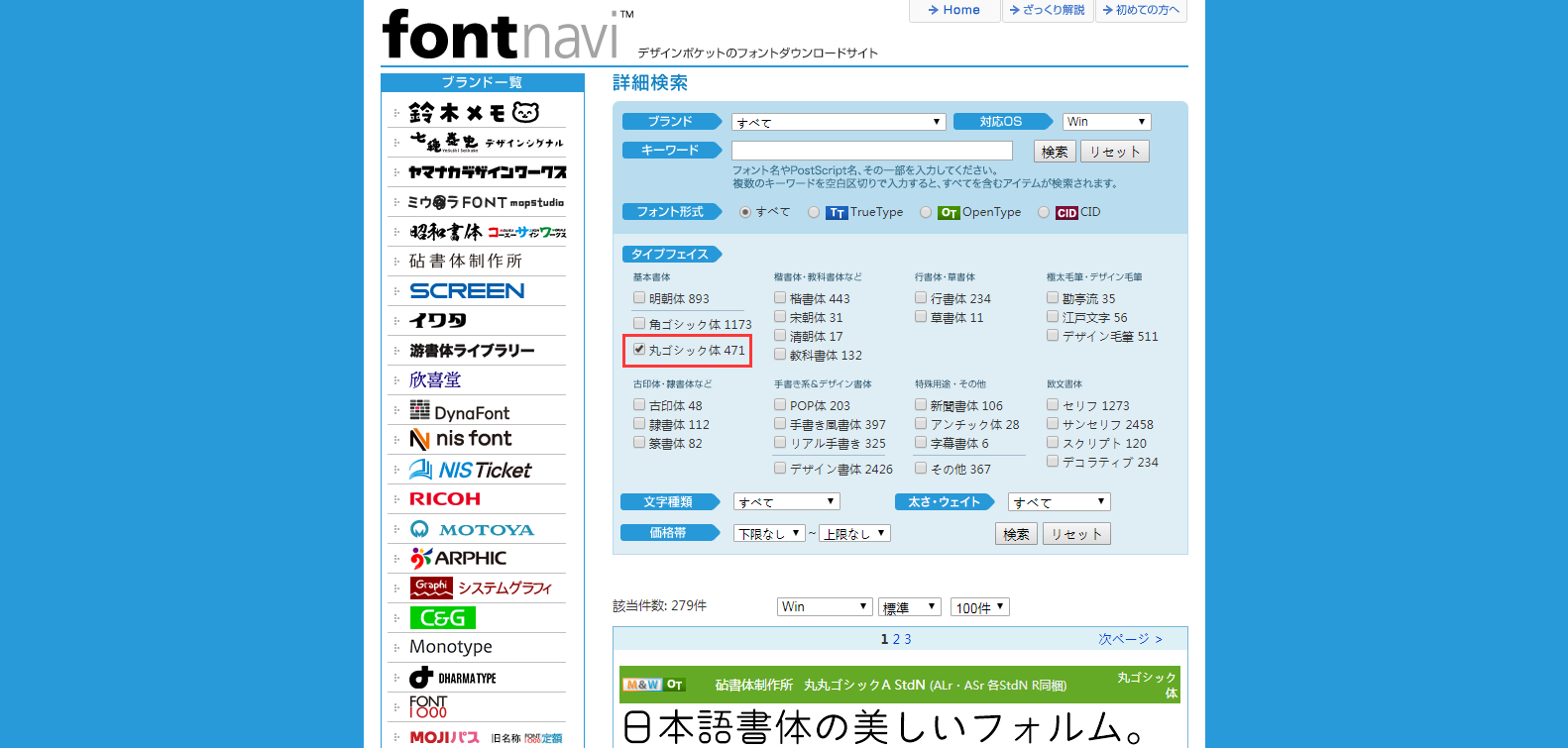Open the ざっくり解説 tab
The height and width of the screenshot is (748, 1568).
point(1048,10)
